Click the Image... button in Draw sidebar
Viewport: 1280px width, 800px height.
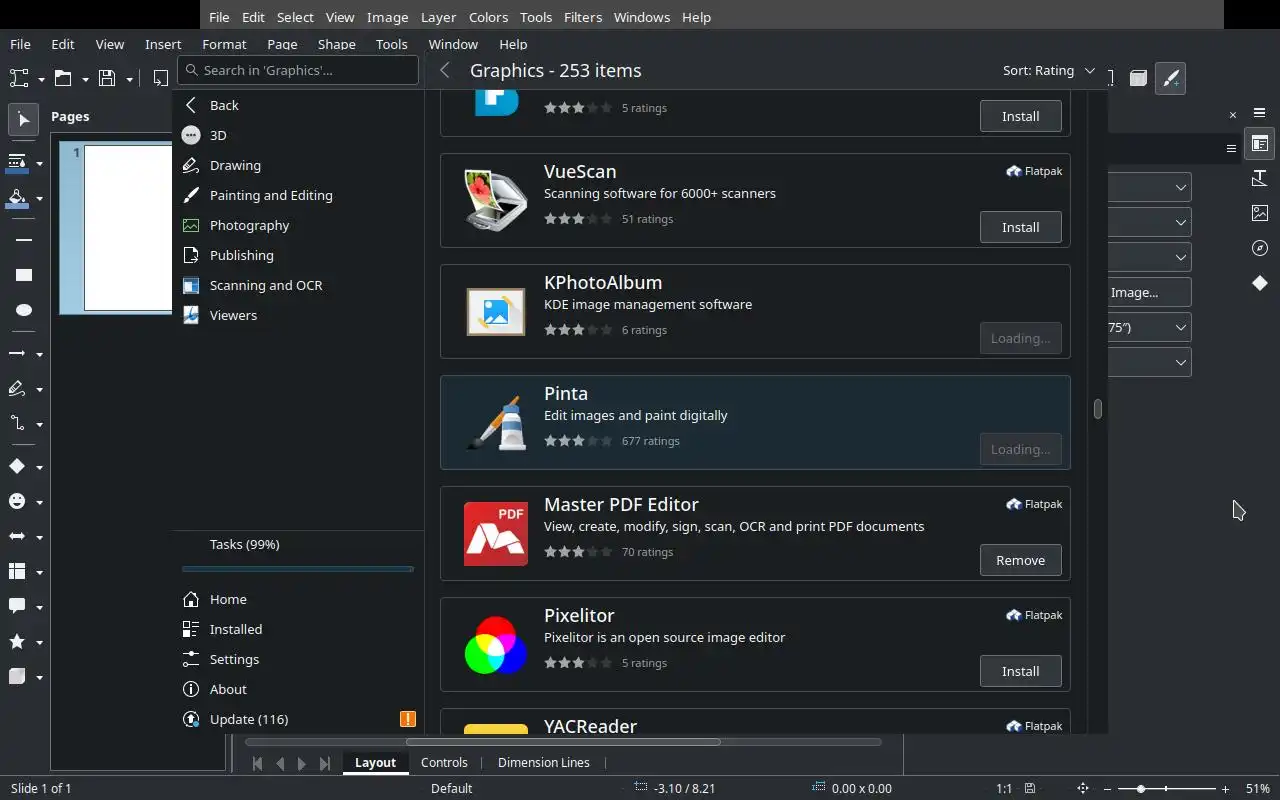[x=1150, y=292]
